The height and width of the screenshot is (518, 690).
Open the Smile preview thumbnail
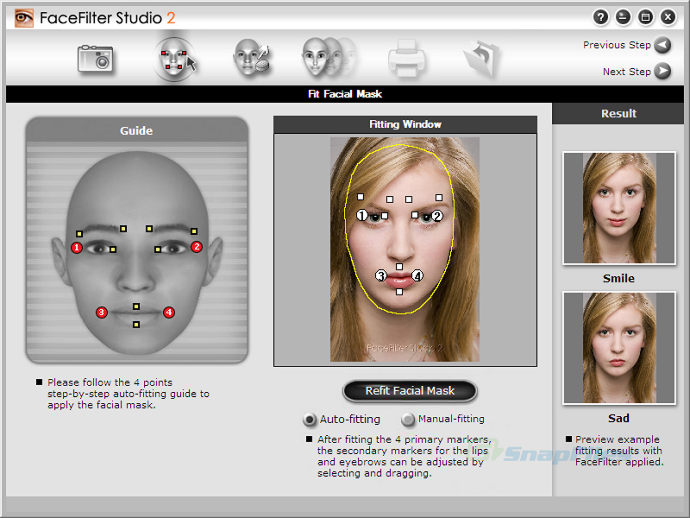(x=619, y=208)
